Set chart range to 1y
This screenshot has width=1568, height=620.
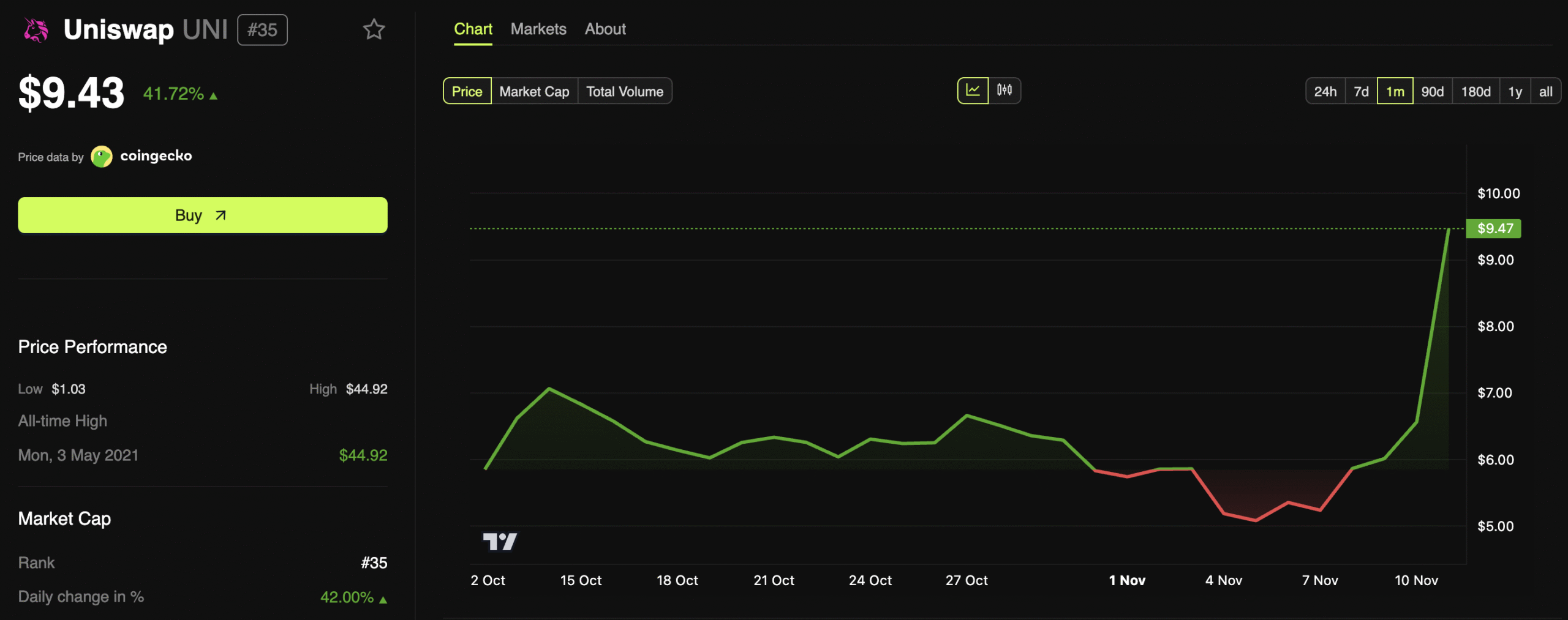(x=1515, y=91)
